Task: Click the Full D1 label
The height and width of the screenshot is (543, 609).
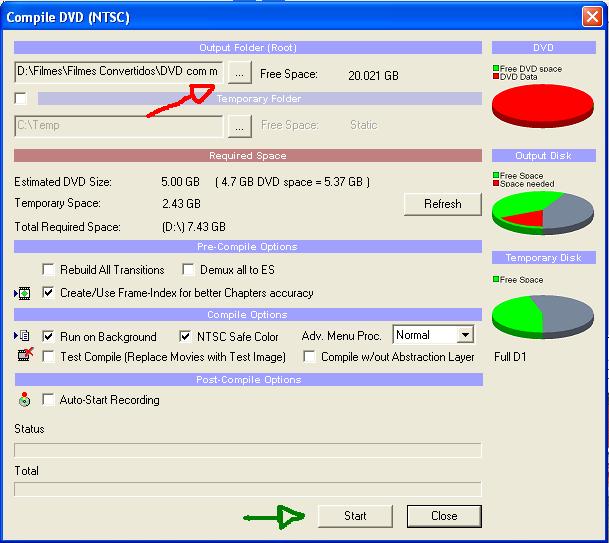Action: (x=510, y=357)
